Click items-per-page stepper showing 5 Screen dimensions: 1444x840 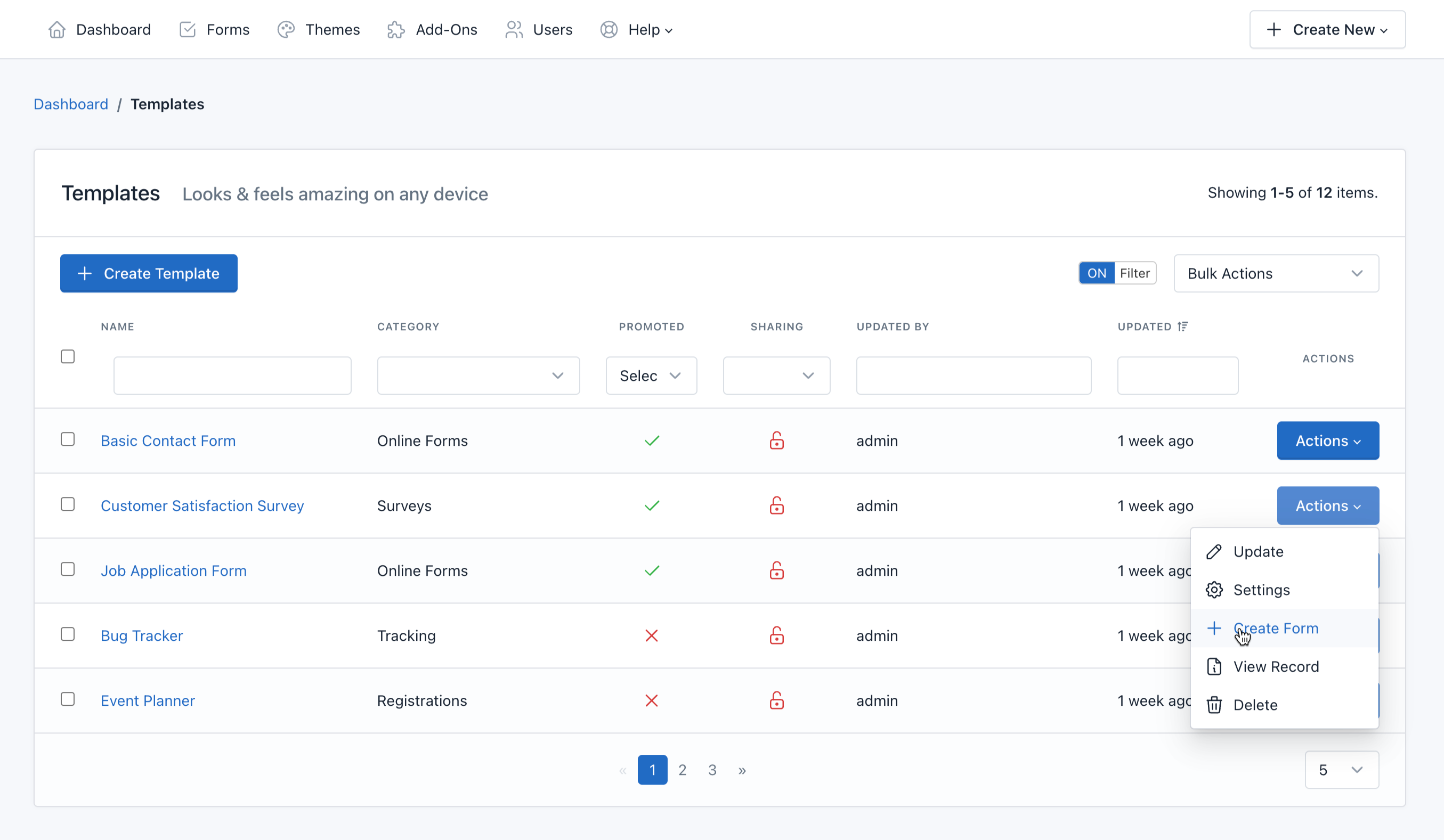1340,769
